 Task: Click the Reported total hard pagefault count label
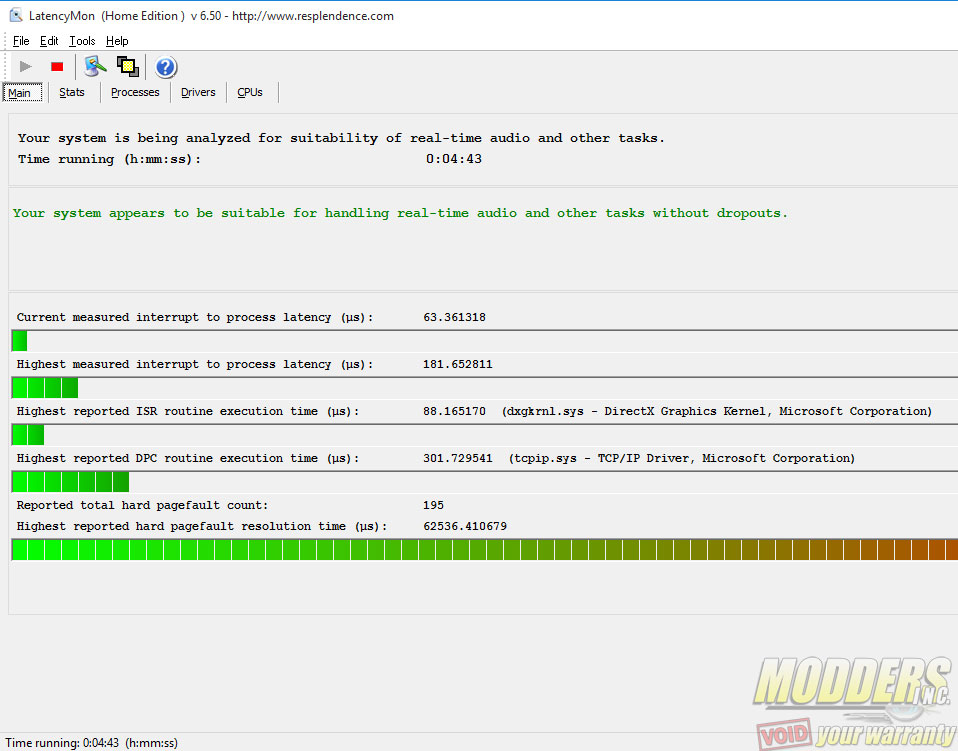[x=142, y=505]
